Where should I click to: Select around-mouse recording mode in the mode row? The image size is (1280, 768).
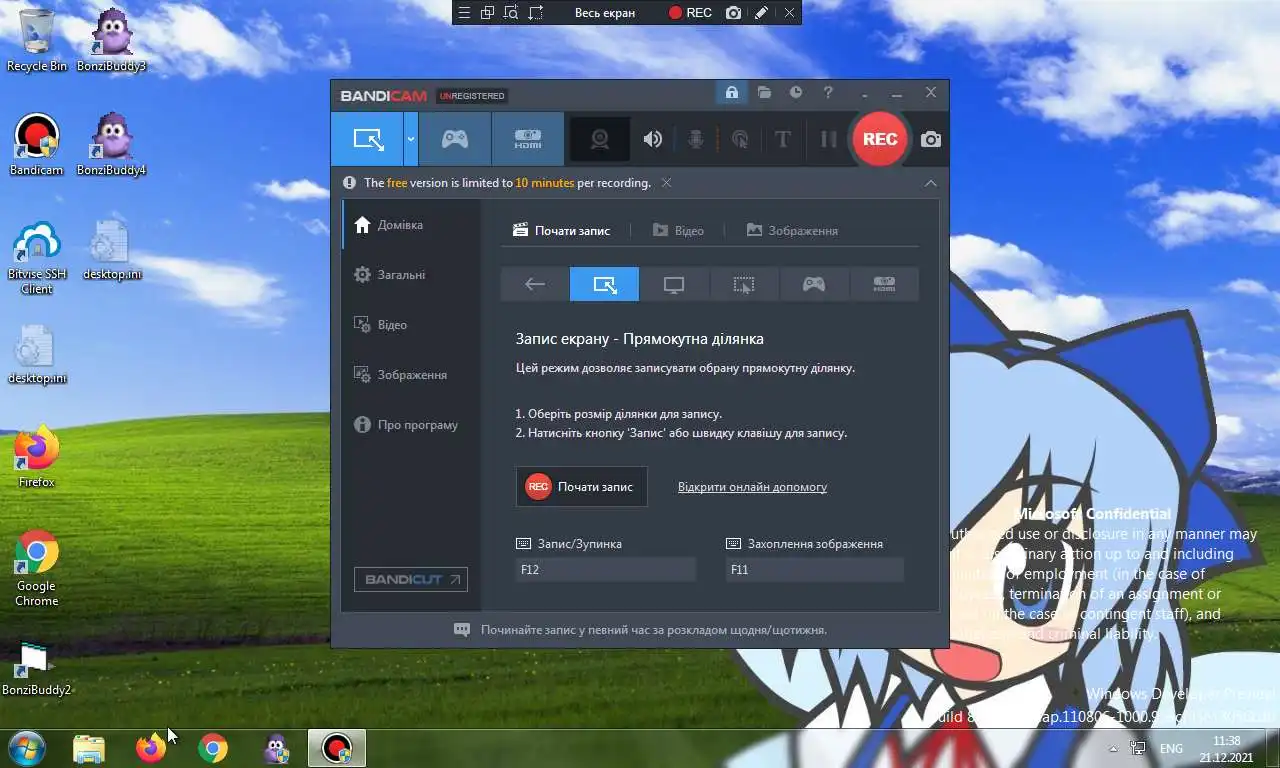pos(744,284)
